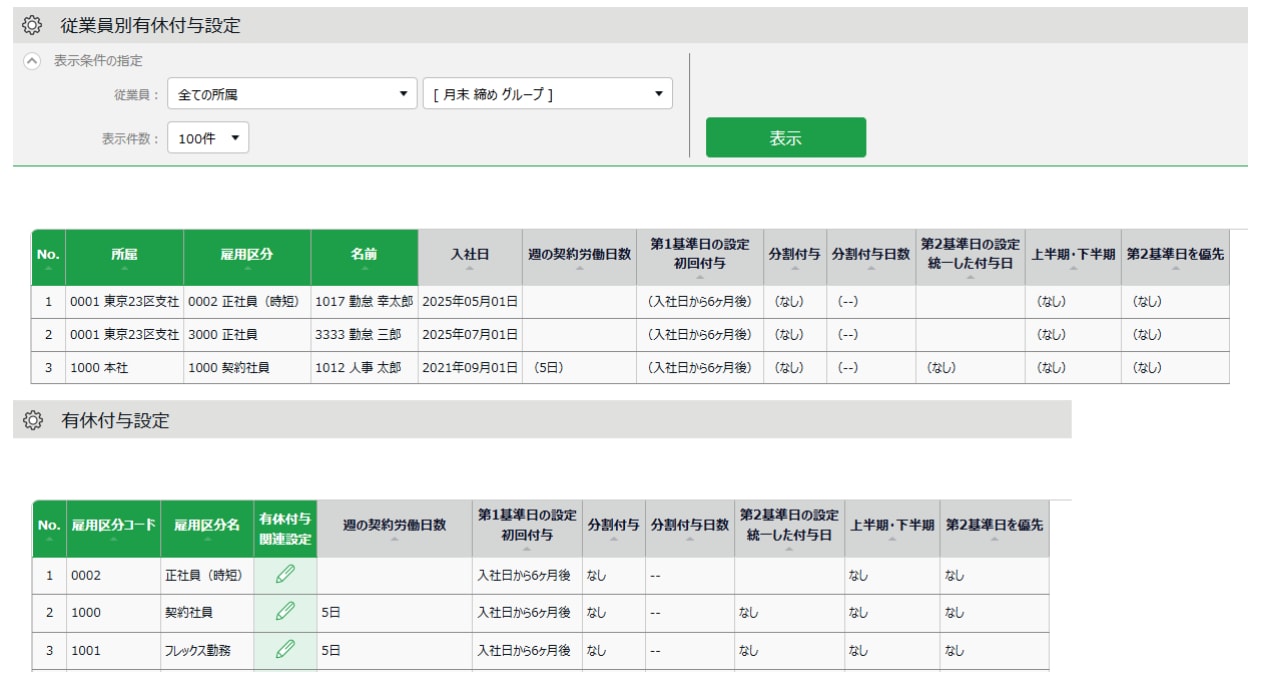Click the green 表示 button
The width and height of the screenshot is (1261, 685).
(x=785, y=138)
